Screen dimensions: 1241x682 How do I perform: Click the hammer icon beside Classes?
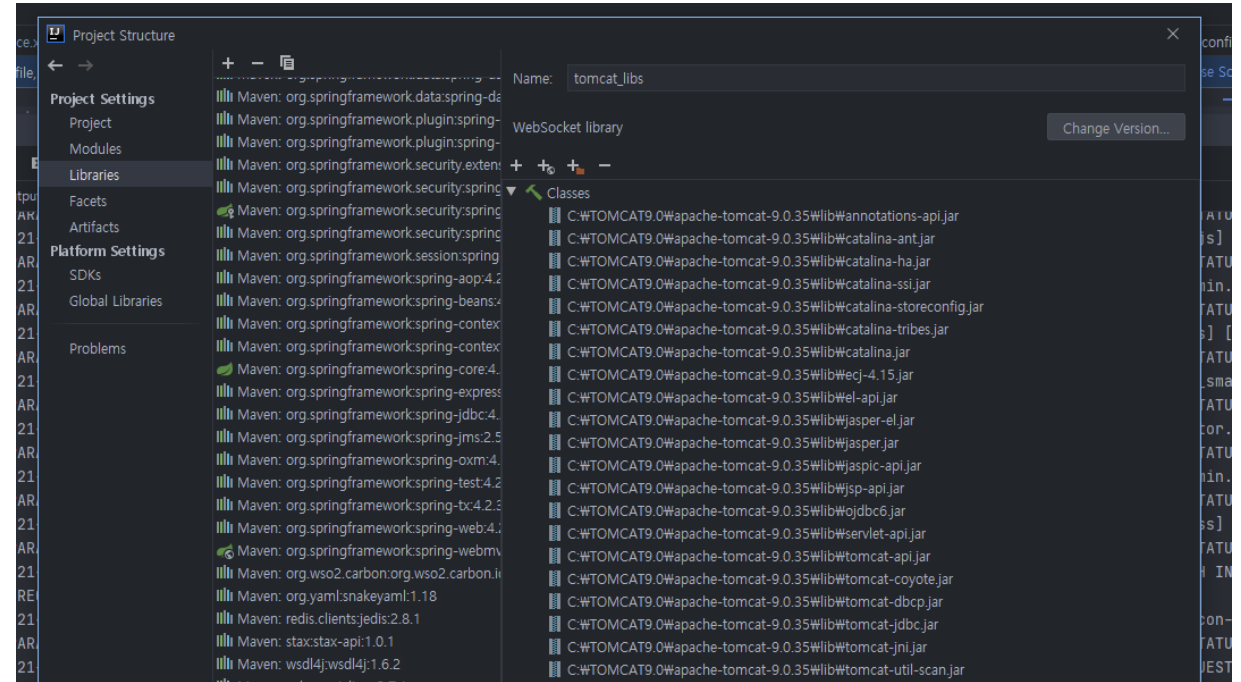tap(533, 192)
